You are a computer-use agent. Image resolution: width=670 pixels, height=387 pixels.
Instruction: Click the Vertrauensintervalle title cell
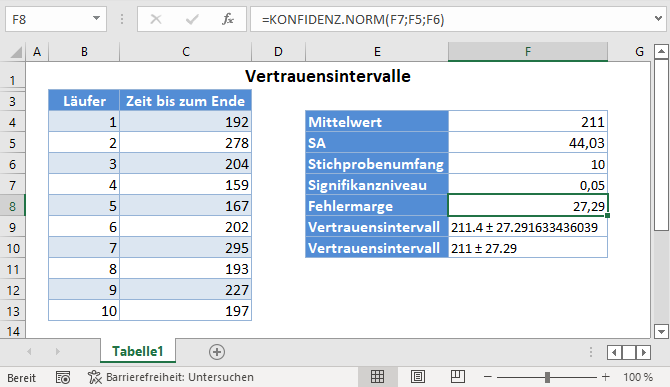pos(328,76)
